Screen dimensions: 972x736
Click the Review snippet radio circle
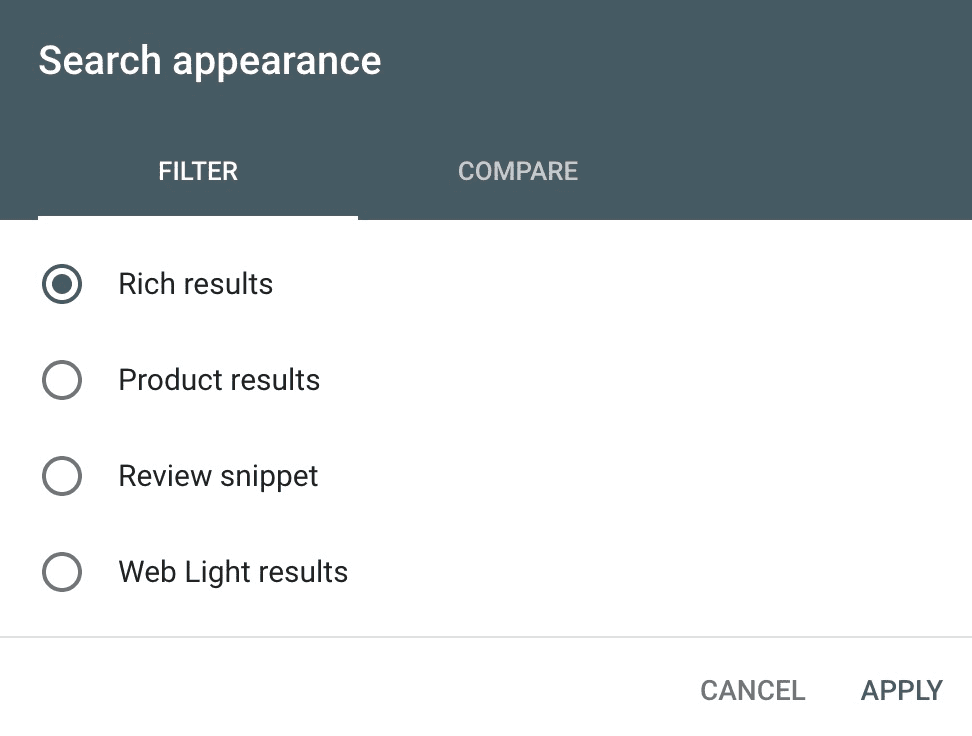pos(62,476)
